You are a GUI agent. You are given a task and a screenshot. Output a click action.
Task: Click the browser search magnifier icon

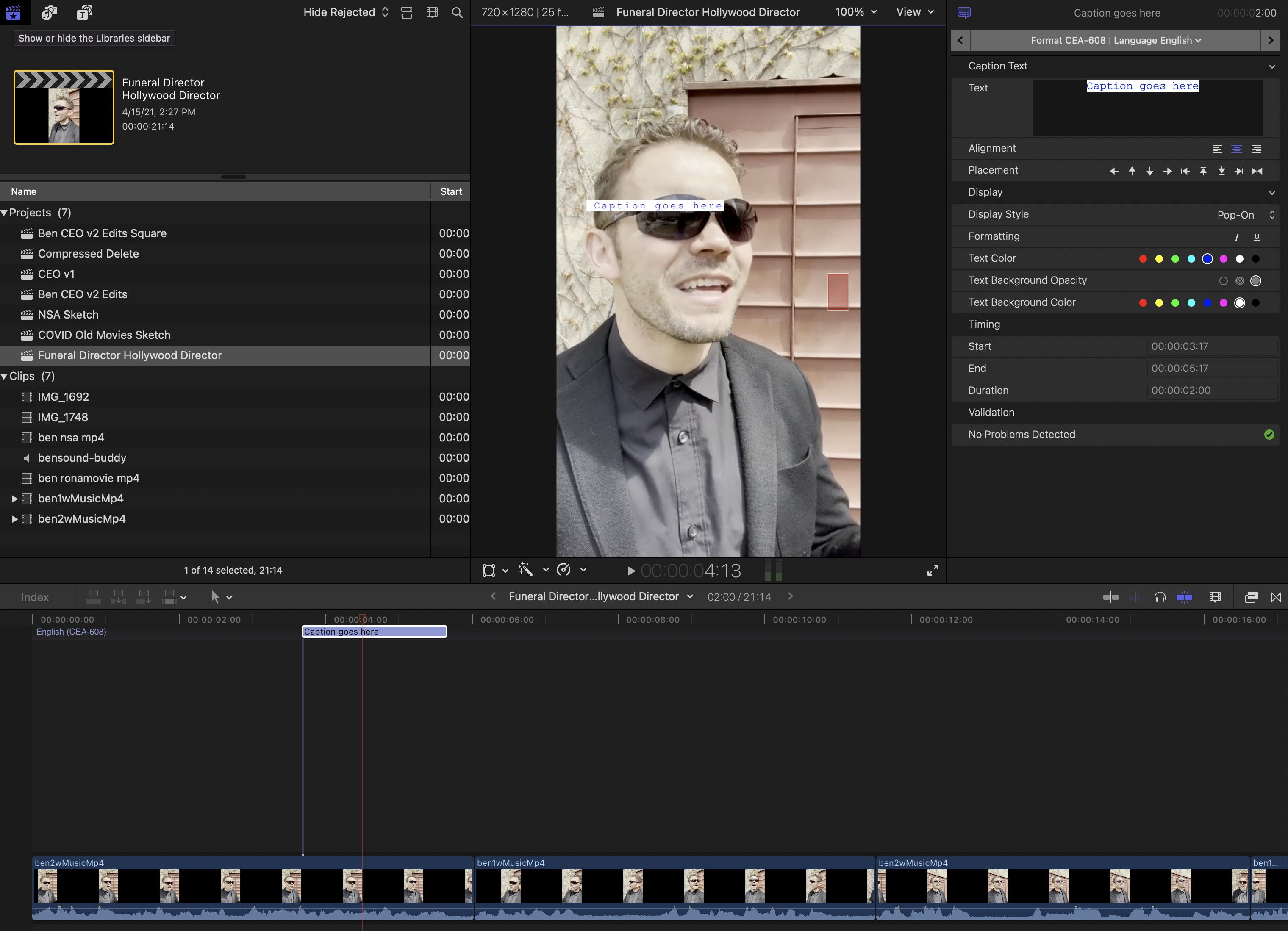coord(457,12)
